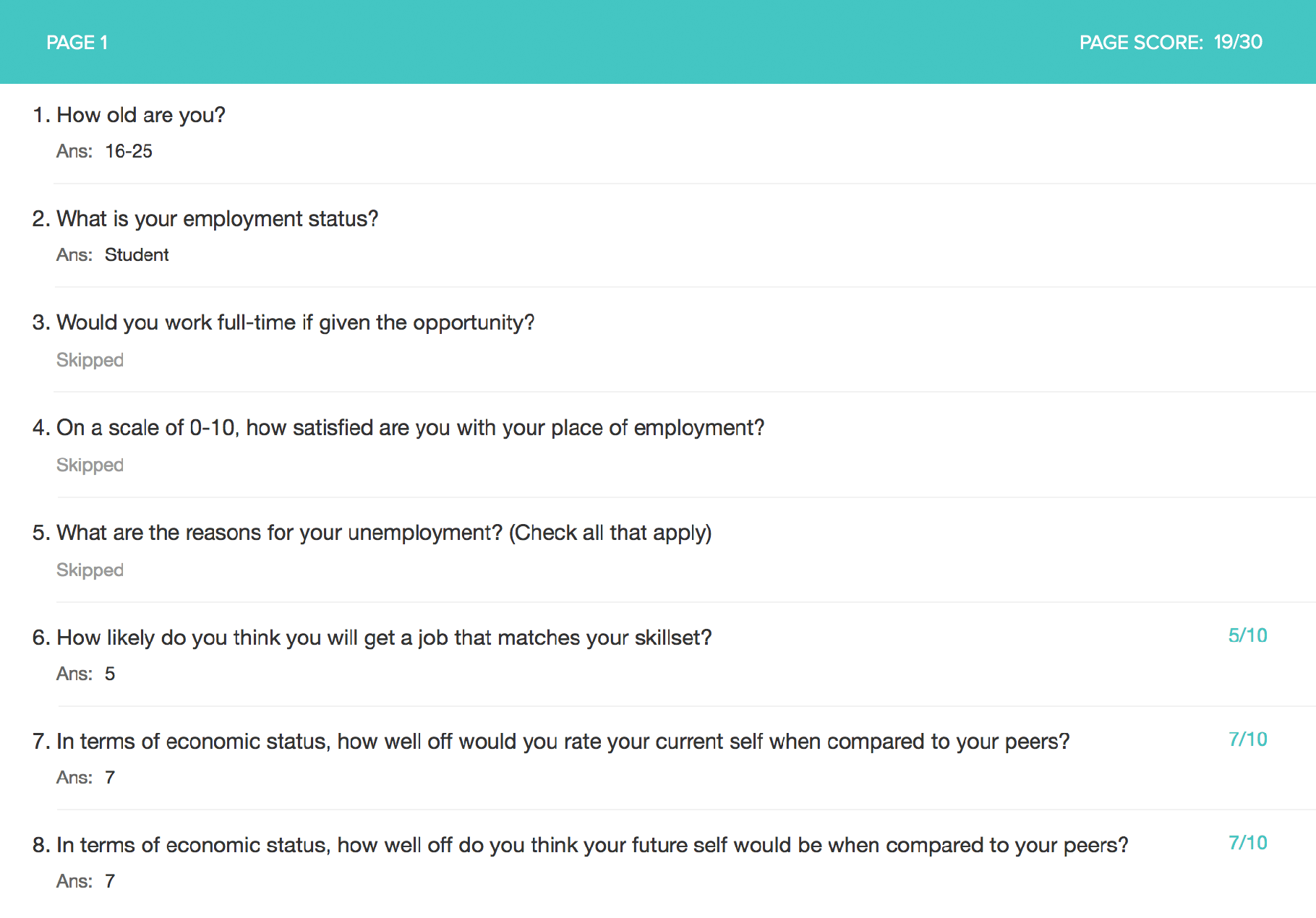Click "Skipped" under the satisfaction question

[90, 465]
